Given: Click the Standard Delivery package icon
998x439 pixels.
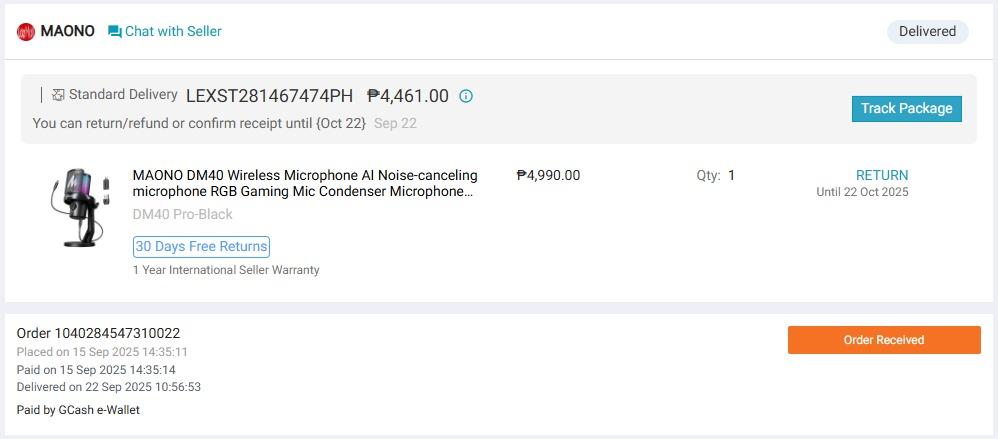Looking at the screenshot, I should click(x=58, y=95).
